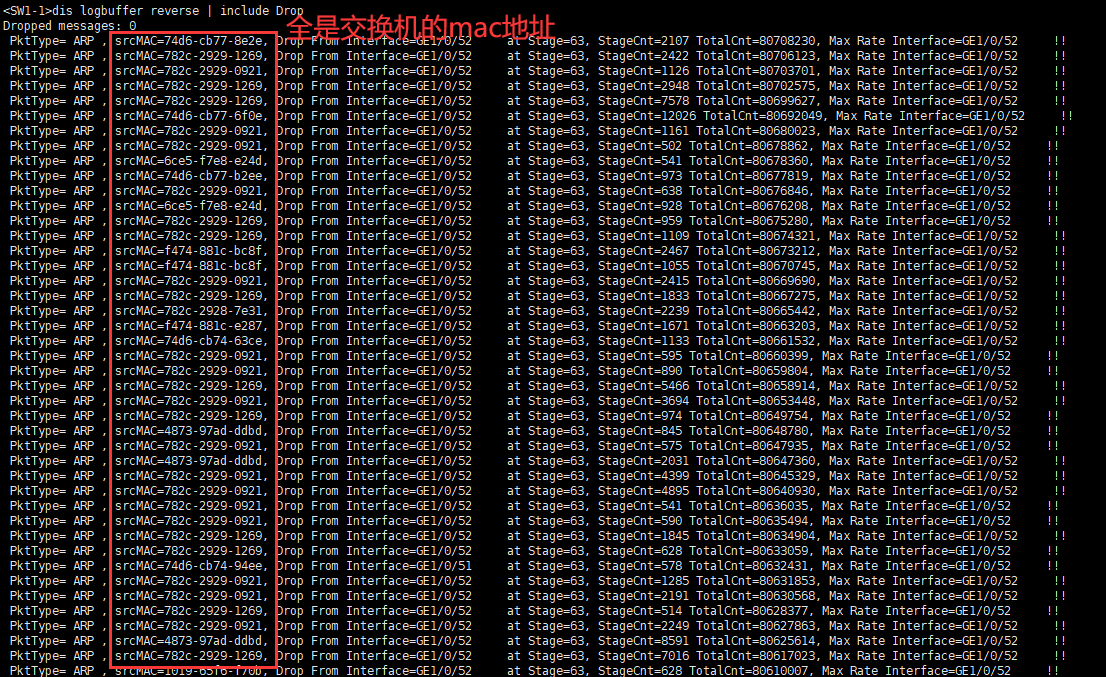Viewport: 1106px width, 677px height.
Task: Select srcMAC=74d6-cb77-8e2e entry
Action: 191,41
